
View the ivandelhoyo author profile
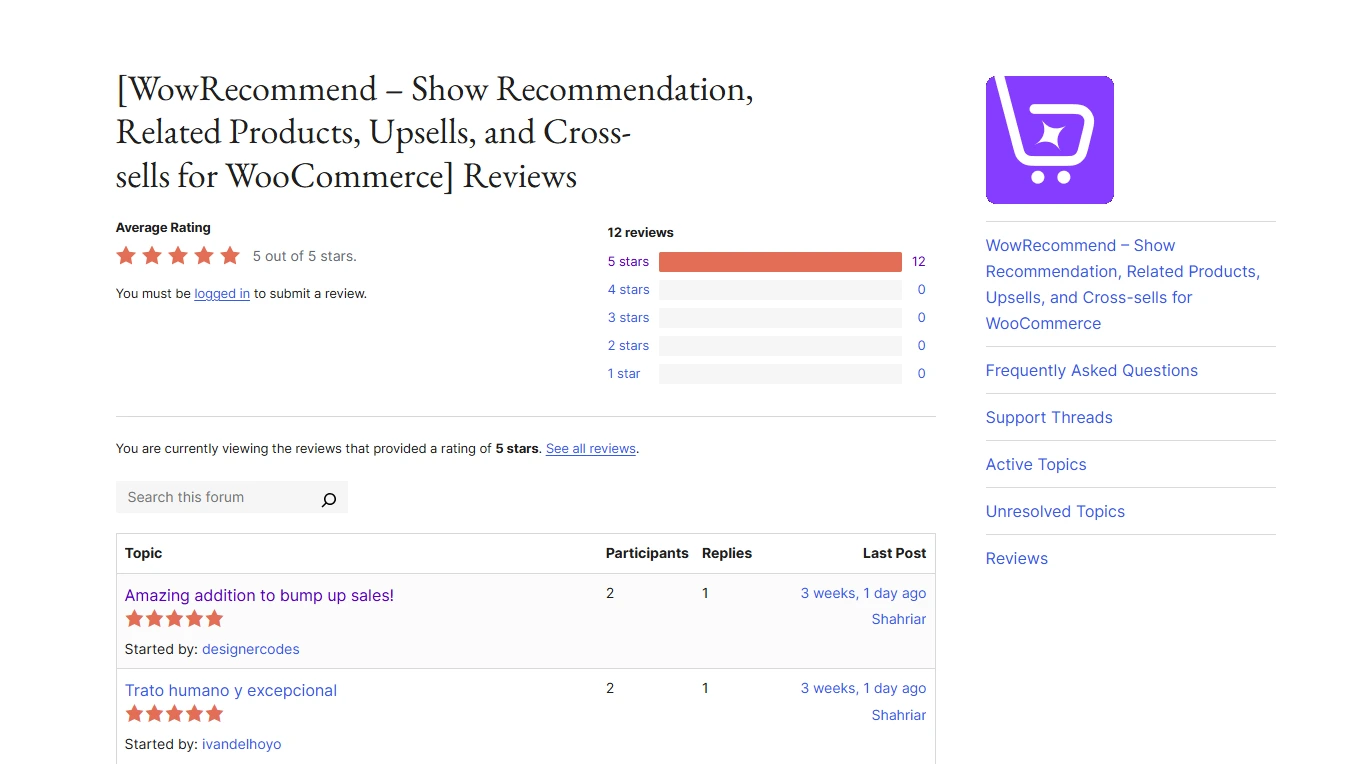coord(242,744)
